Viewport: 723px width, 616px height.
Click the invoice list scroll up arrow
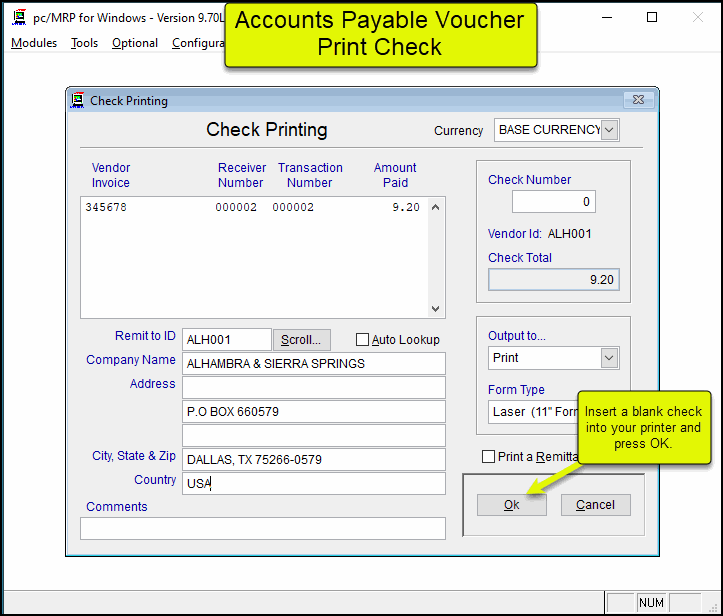435,207
